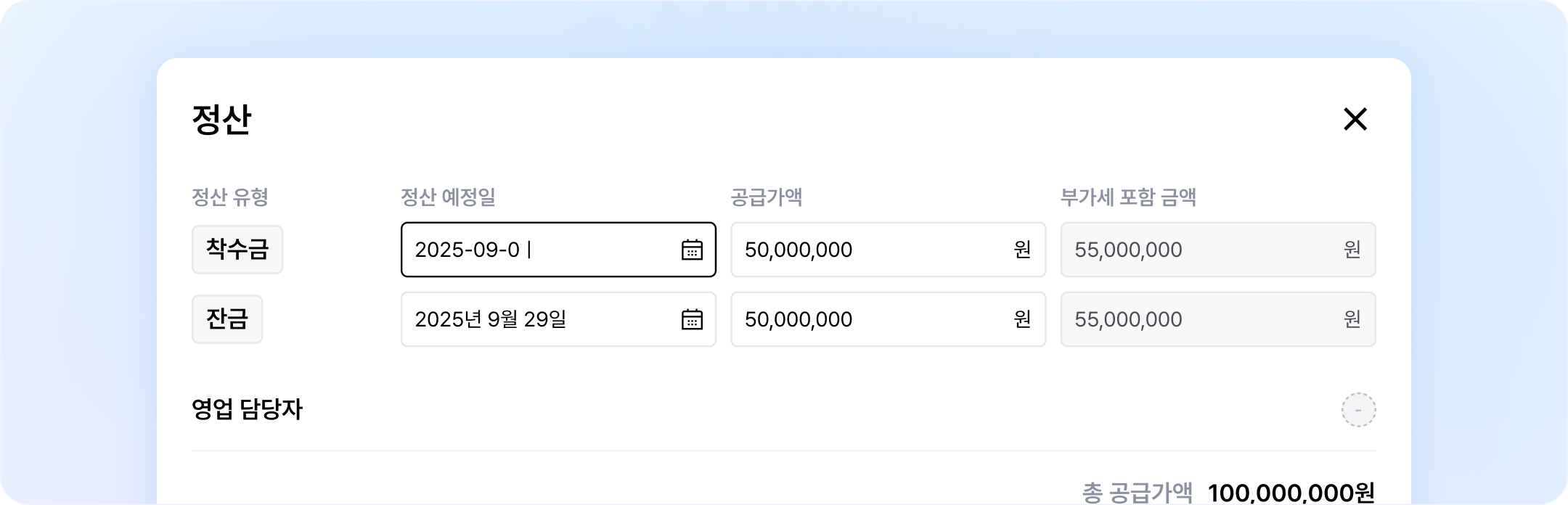
Task: Click the empty 영업 담당자 avatar circle
Action: pos(1358,410)
